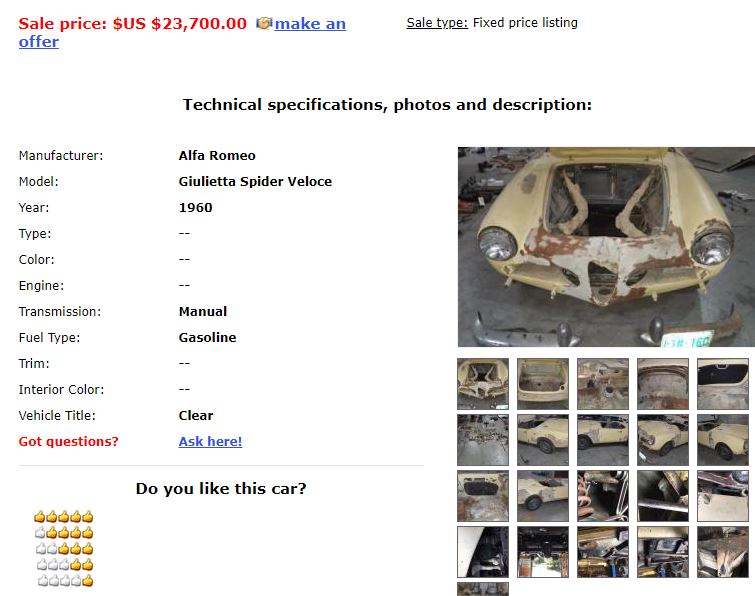Click the handshake icon beside make an offer
Screen dimensions: 755x596
[264, 23]
